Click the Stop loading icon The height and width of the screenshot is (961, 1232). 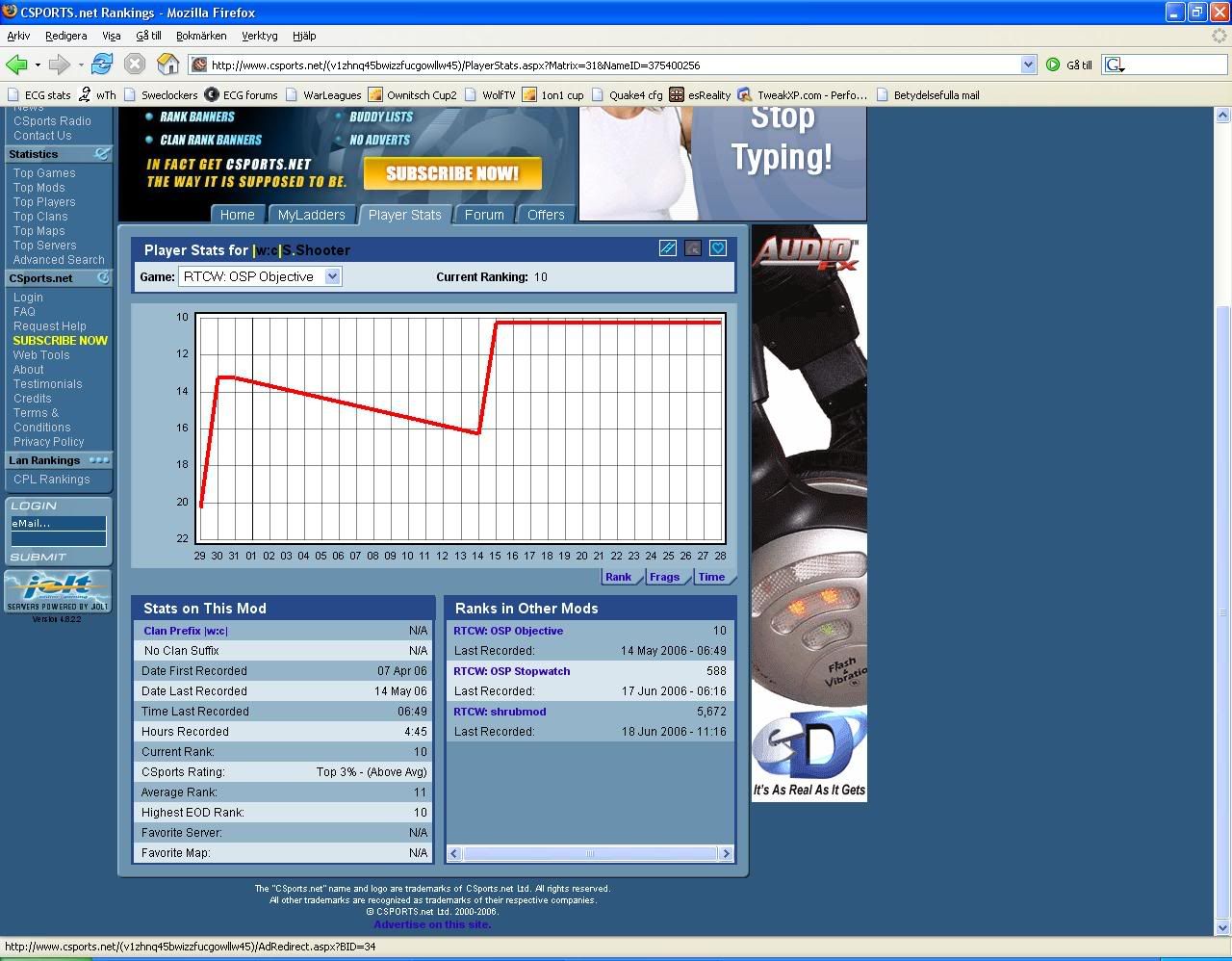pos(135,65)
